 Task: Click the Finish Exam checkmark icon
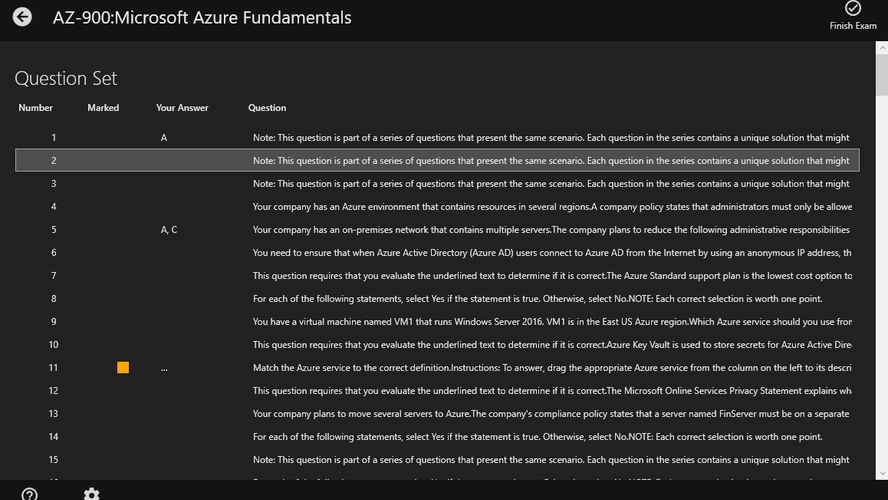[x=853, y=9]
